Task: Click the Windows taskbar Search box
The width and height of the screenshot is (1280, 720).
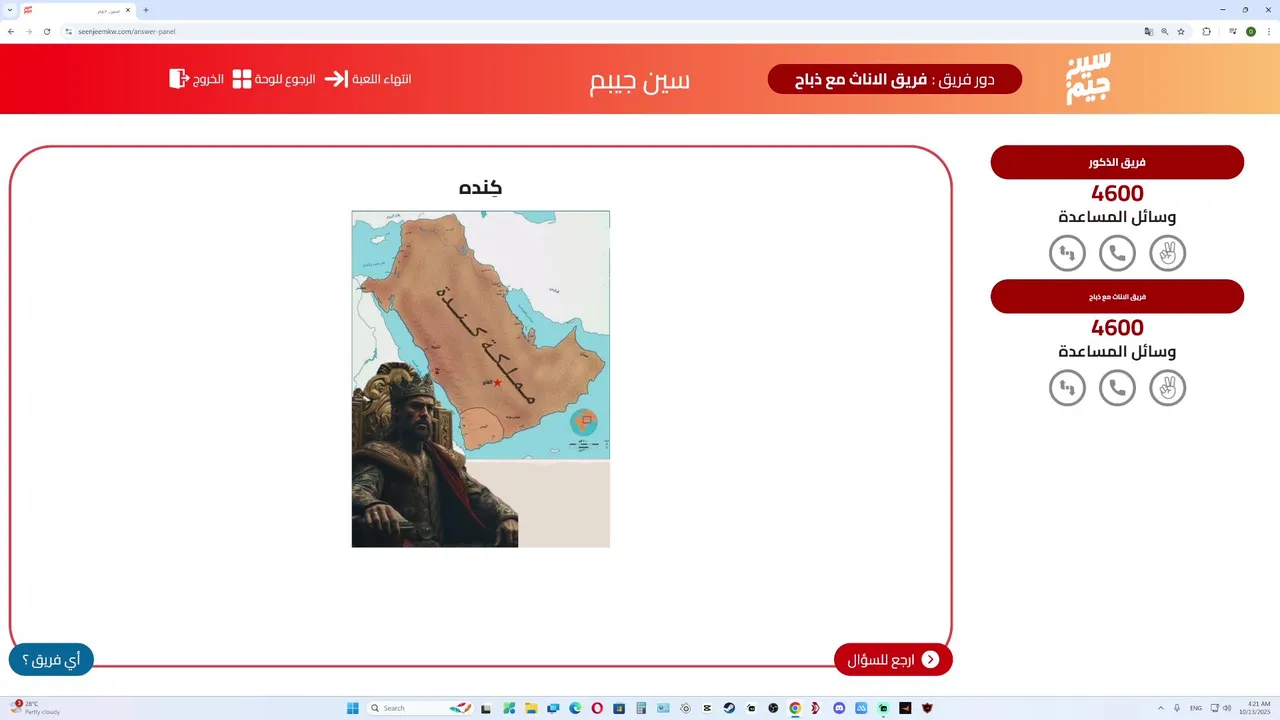Action: 420,708
